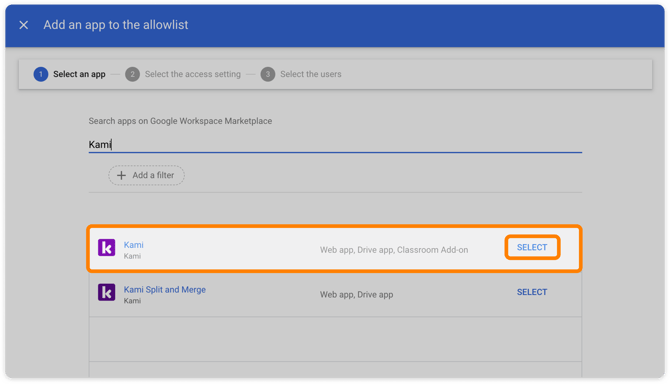The height and width of the screenshot is (384, 670).
Task: Close the Add an app dialog
Action: (x=24, y=25)
